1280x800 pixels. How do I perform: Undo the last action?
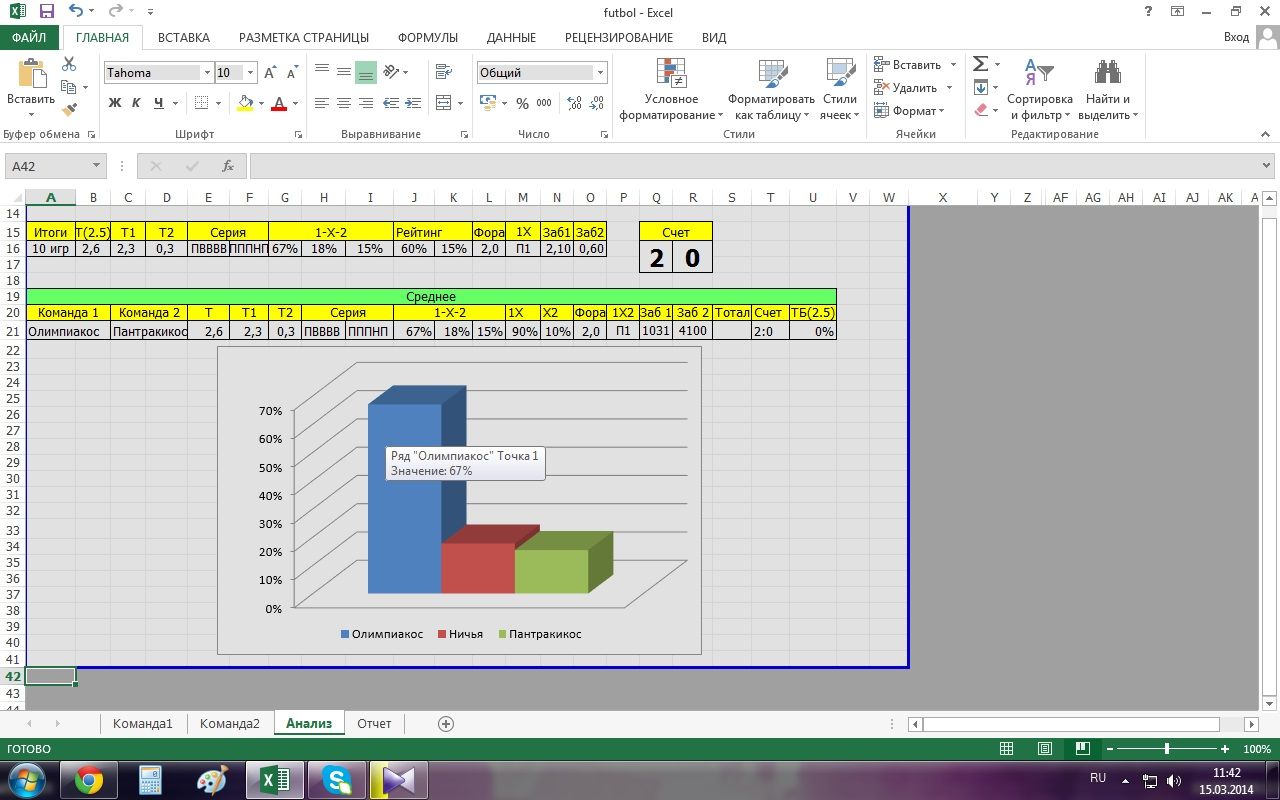click(x=77, y=12)
